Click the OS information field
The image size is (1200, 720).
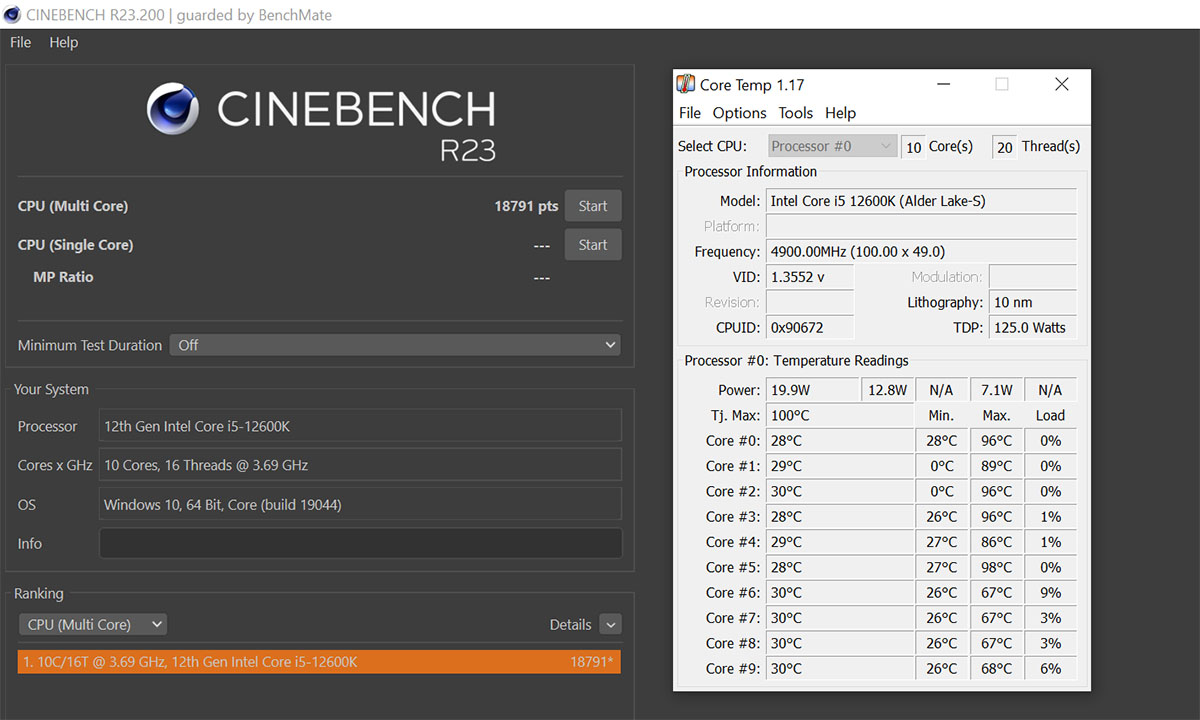(360, 504)
